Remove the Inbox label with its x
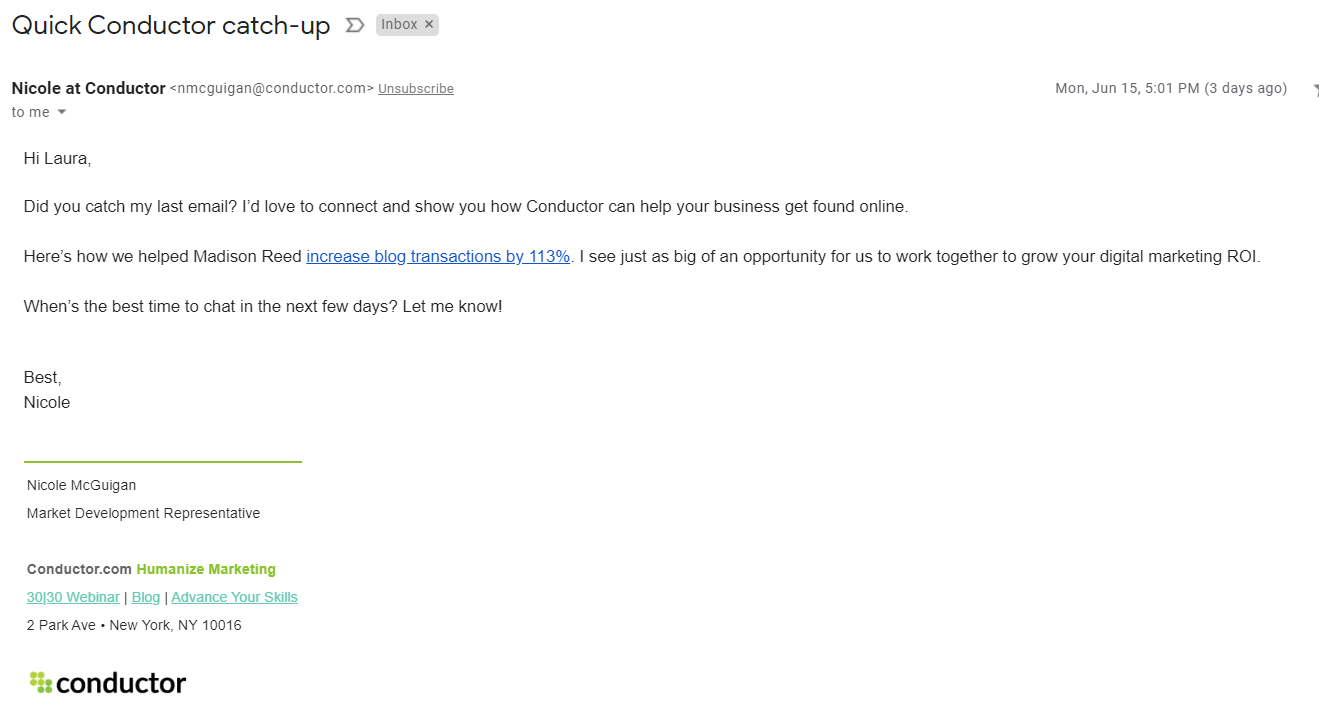The height and width of the screenshot is (701, 1319). click(x=429, y=25)
